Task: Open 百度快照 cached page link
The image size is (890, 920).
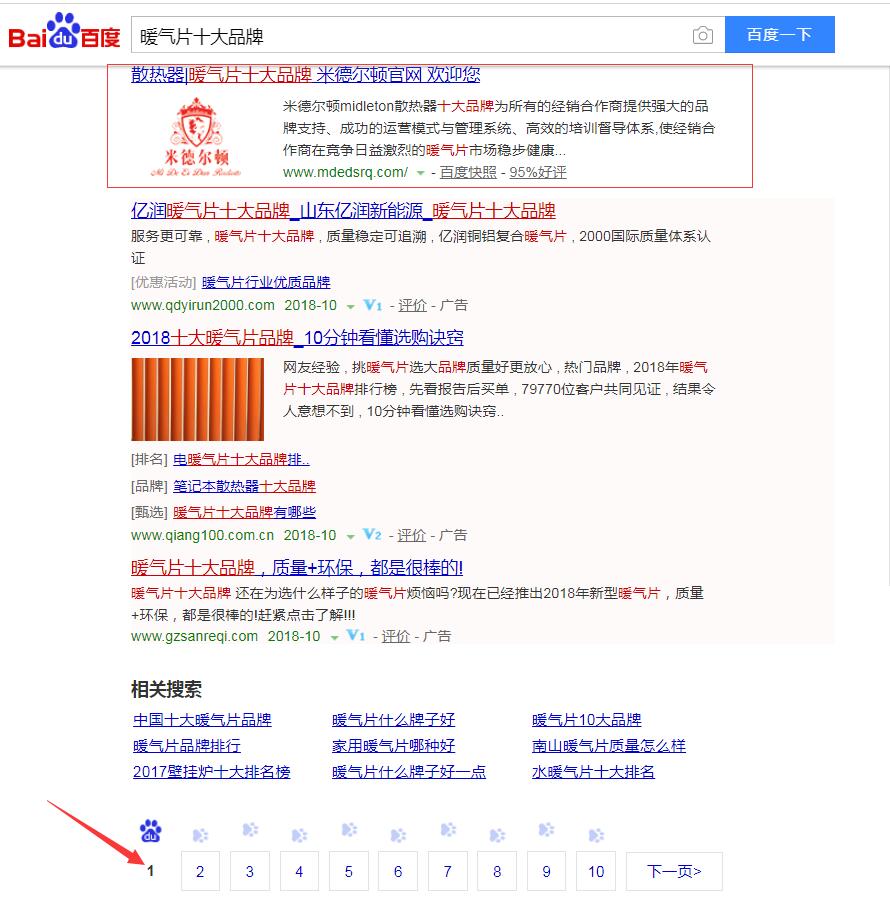Action: [468, 172]
